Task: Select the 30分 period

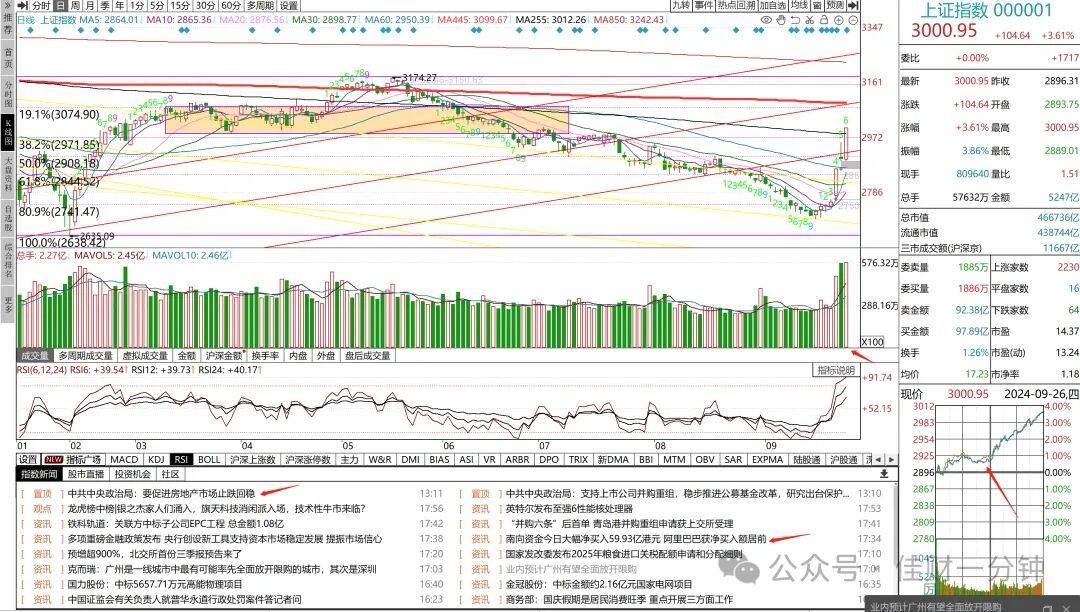Action: 205,6
